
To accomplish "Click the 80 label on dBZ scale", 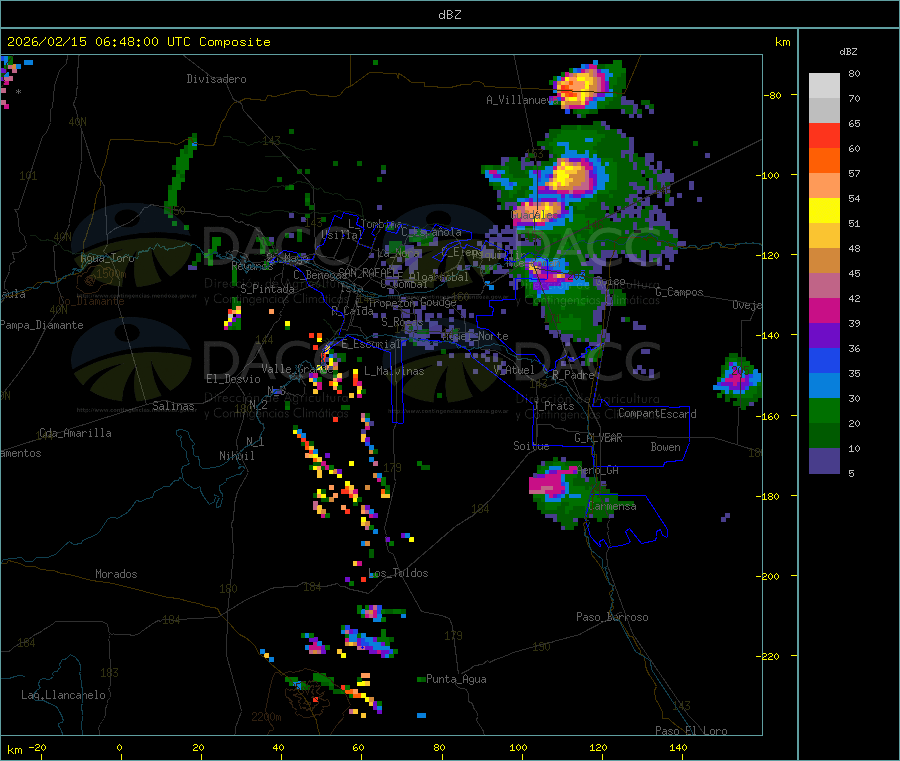I will point(854,73).
